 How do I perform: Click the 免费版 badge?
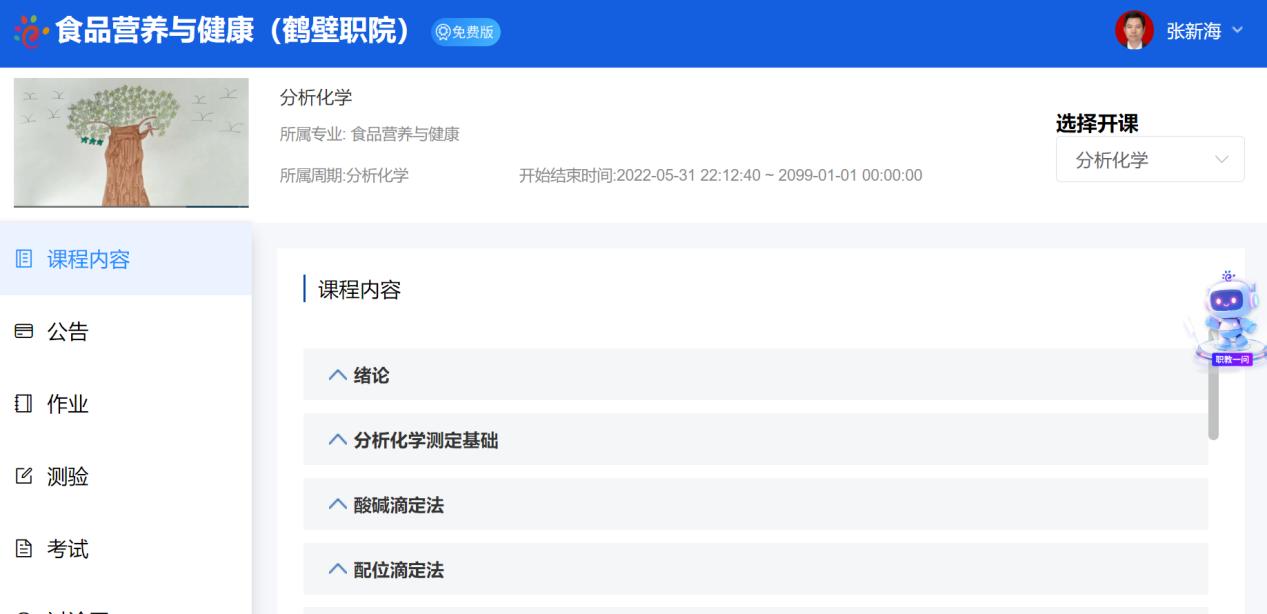(465, 32)
